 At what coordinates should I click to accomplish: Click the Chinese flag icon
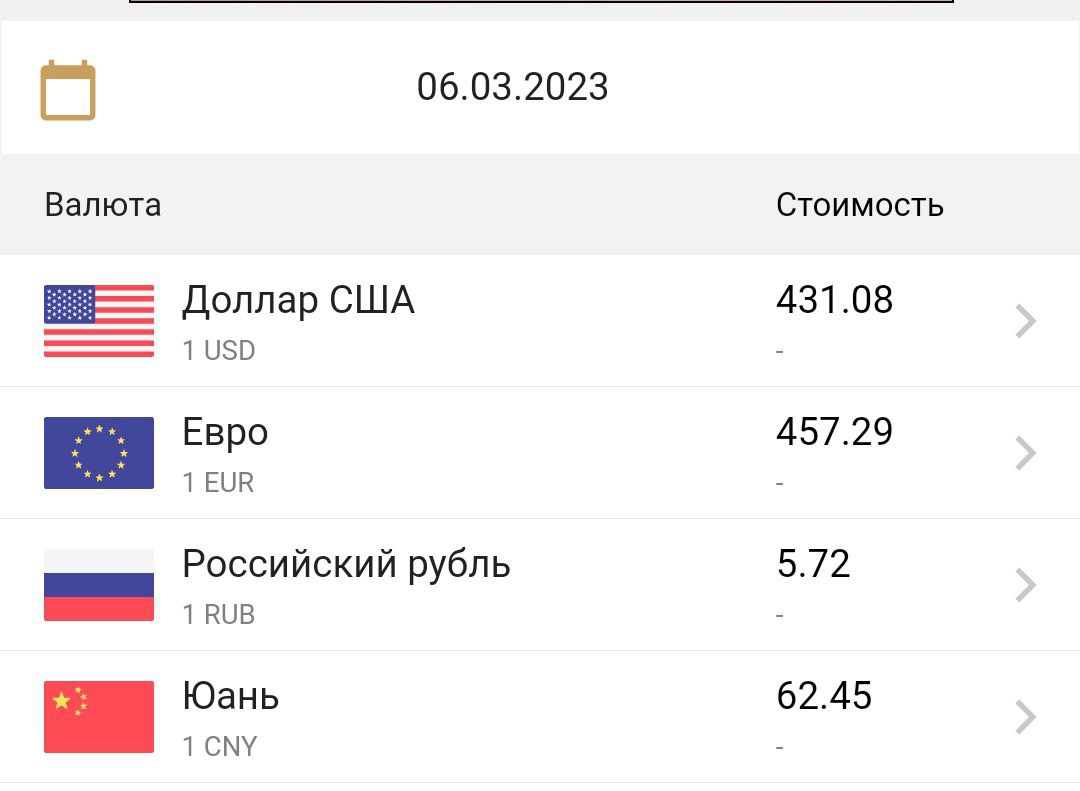click(99, 716)
